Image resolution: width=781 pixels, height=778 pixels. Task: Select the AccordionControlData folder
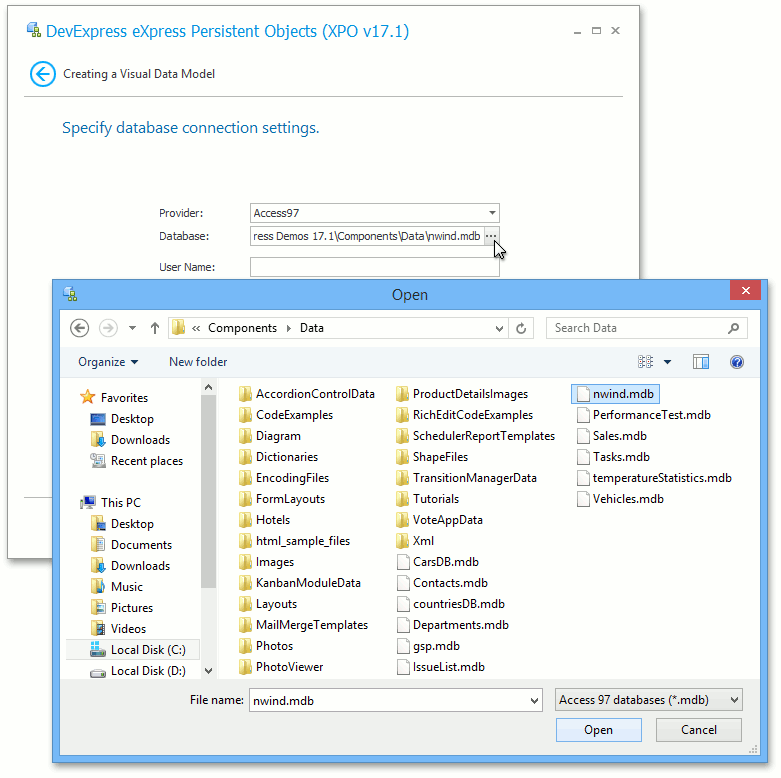pyautogui.click(x=307, y=394)
